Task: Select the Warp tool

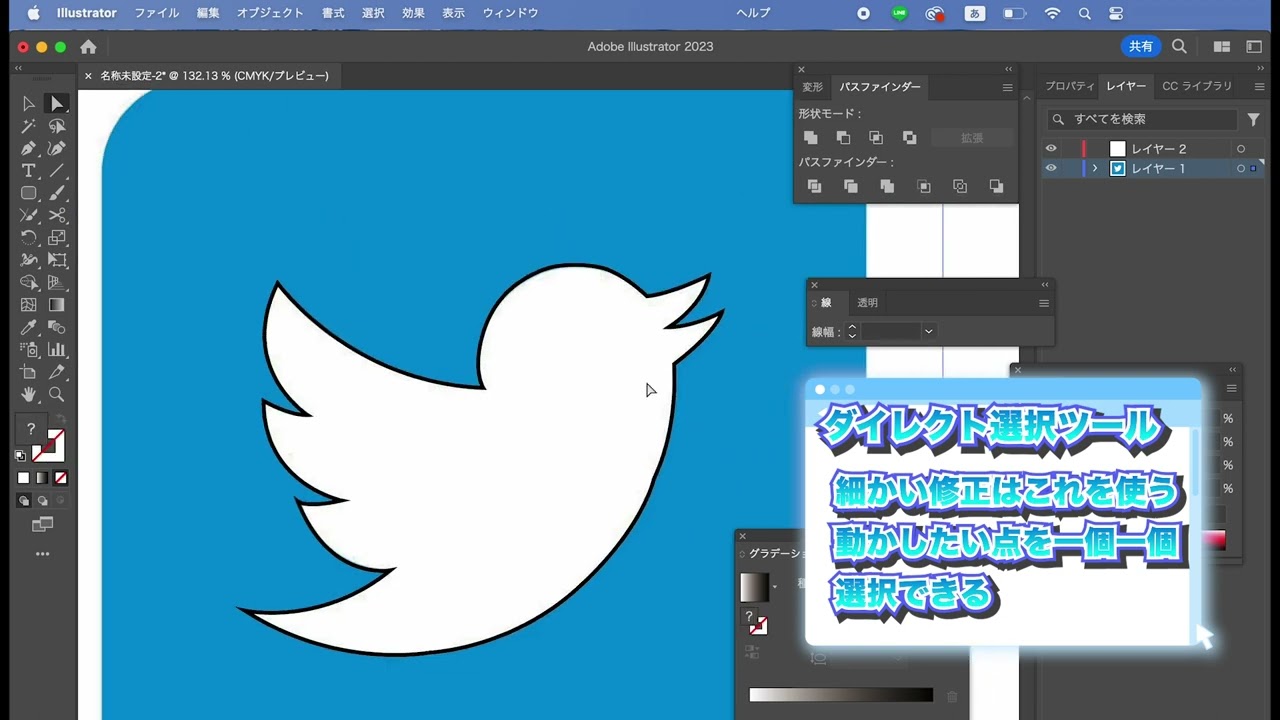Action: point(29,260)
